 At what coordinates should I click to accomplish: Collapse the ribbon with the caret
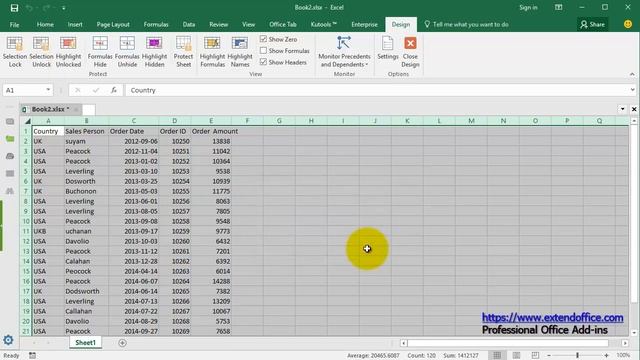(632, 74)
